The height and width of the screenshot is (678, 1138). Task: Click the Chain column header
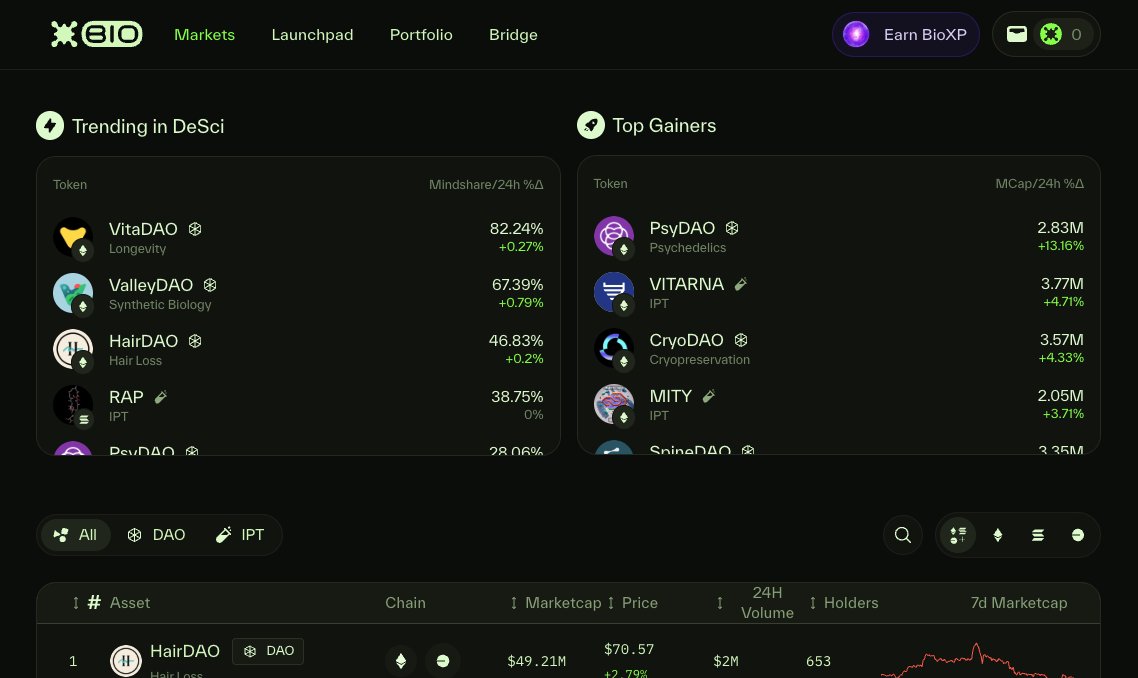point(405,603)
